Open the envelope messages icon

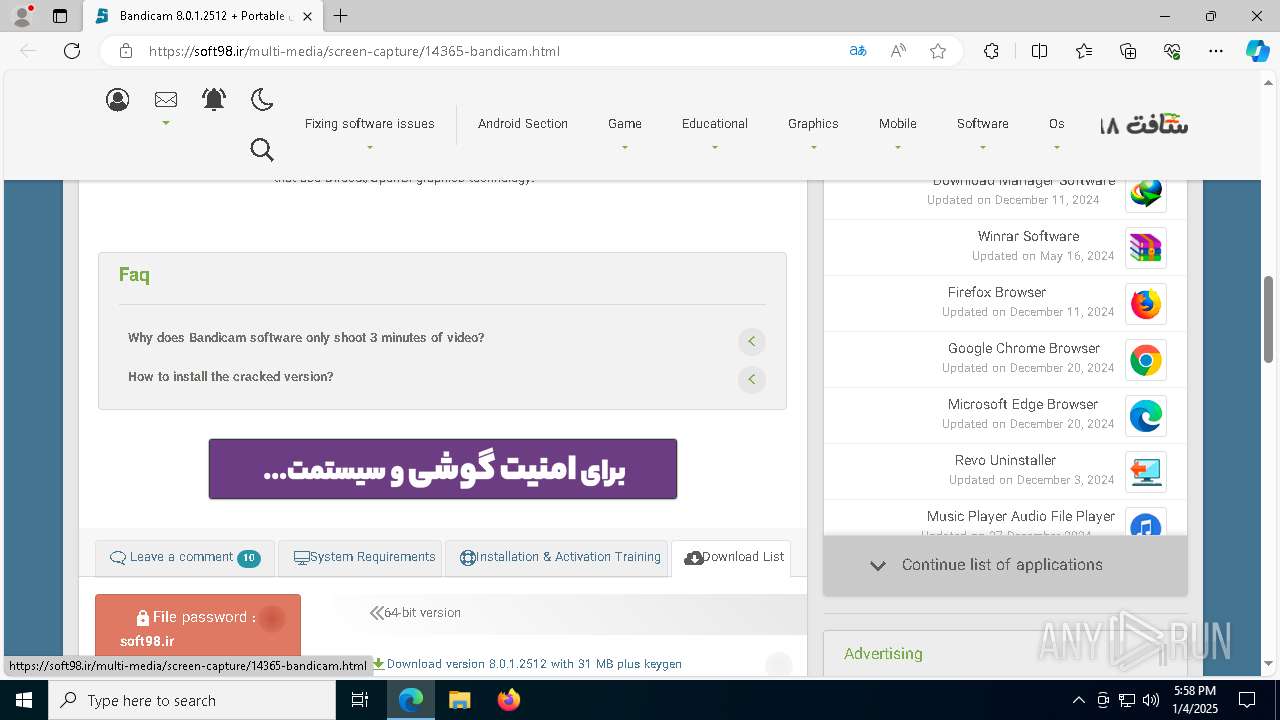pos(166,99)
